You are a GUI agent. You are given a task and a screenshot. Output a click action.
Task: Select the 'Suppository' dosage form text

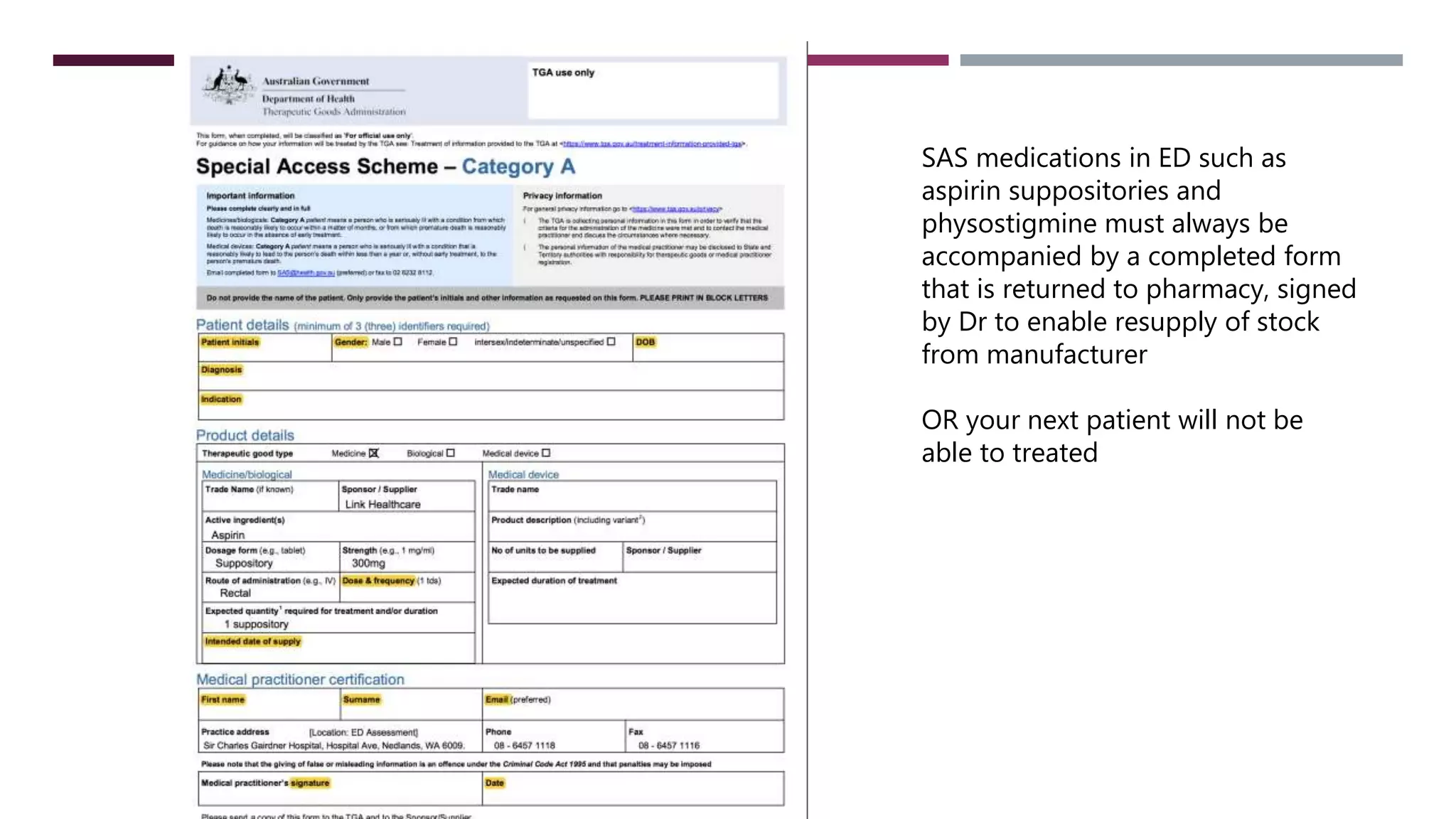coord(244,563)
